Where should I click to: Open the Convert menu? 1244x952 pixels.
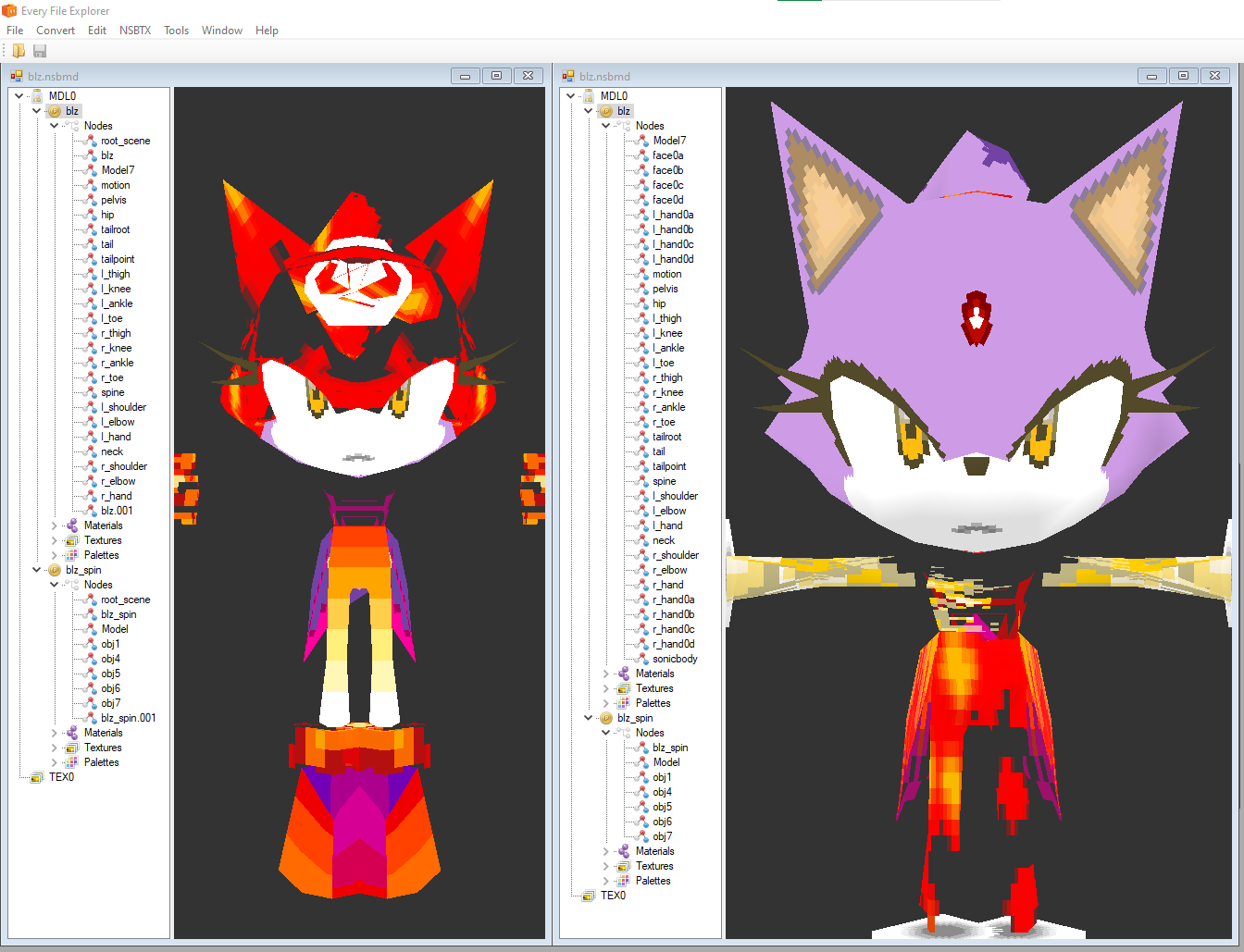click(56, 31)
